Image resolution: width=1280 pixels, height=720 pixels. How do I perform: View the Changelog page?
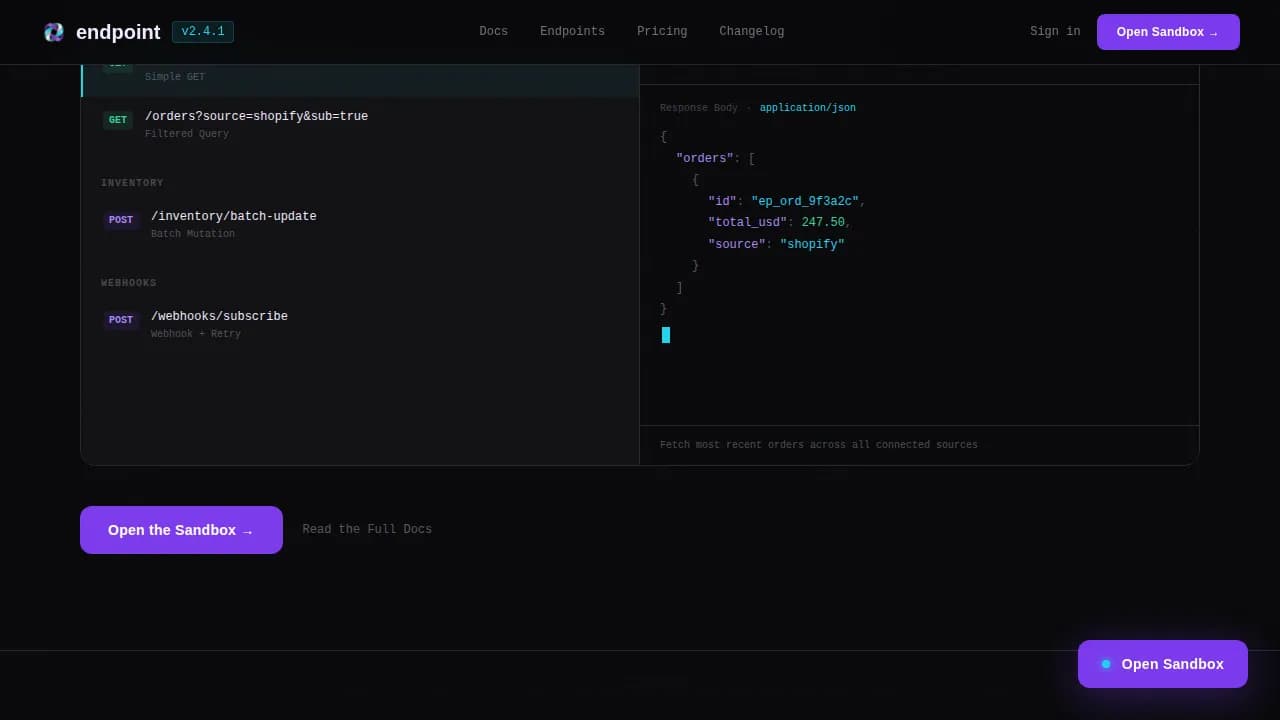tap(752, 32)
